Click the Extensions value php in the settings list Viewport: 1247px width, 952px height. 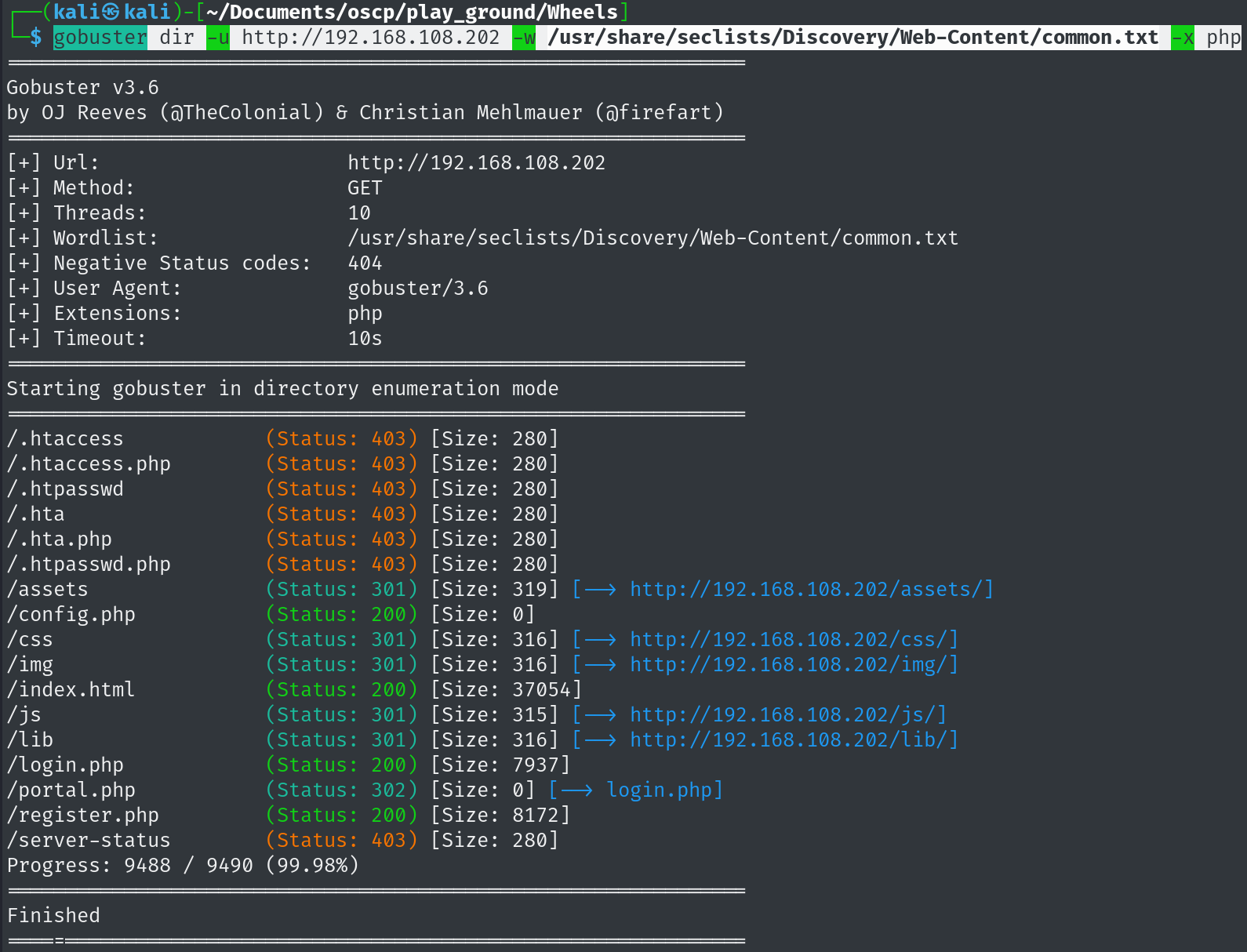tap(365, 313)
